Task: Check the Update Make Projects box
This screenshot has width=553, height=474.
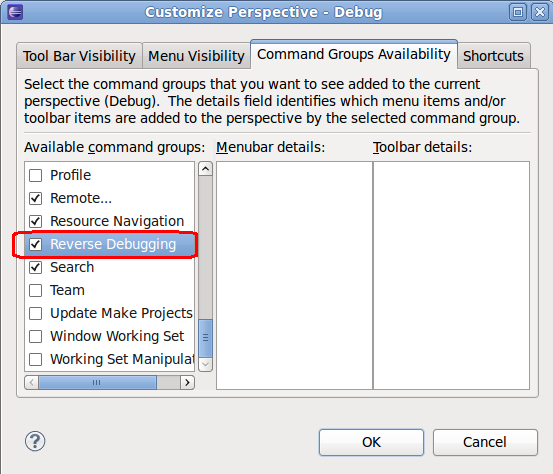Action: click(x=36, y=313)
